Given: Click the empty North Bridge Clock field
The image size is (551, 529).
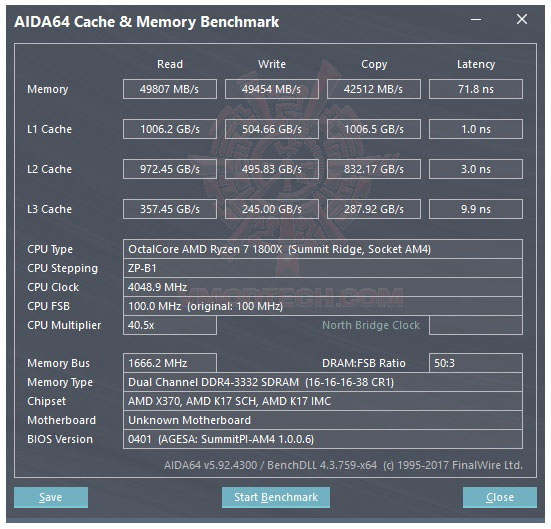Looking at the screenshot, I should [x=476, y=325].
